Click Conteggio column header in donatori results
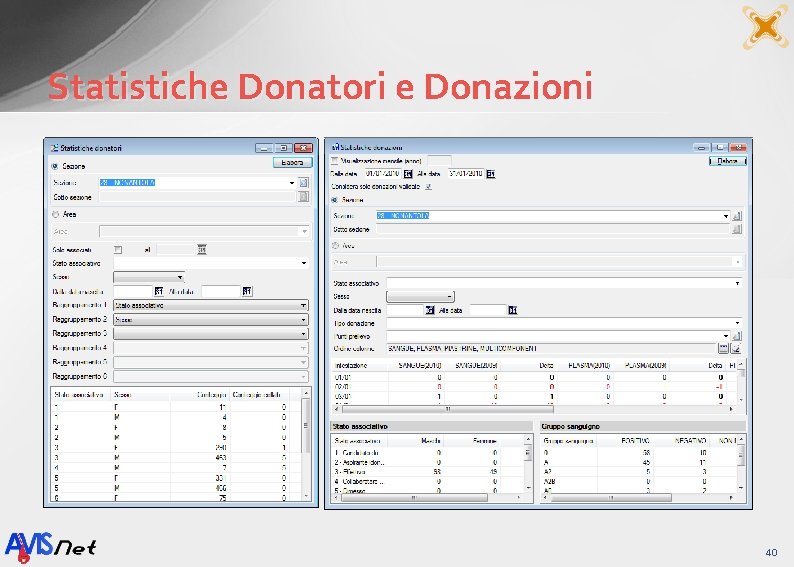 pyautogui.click(x=200, y=395)
